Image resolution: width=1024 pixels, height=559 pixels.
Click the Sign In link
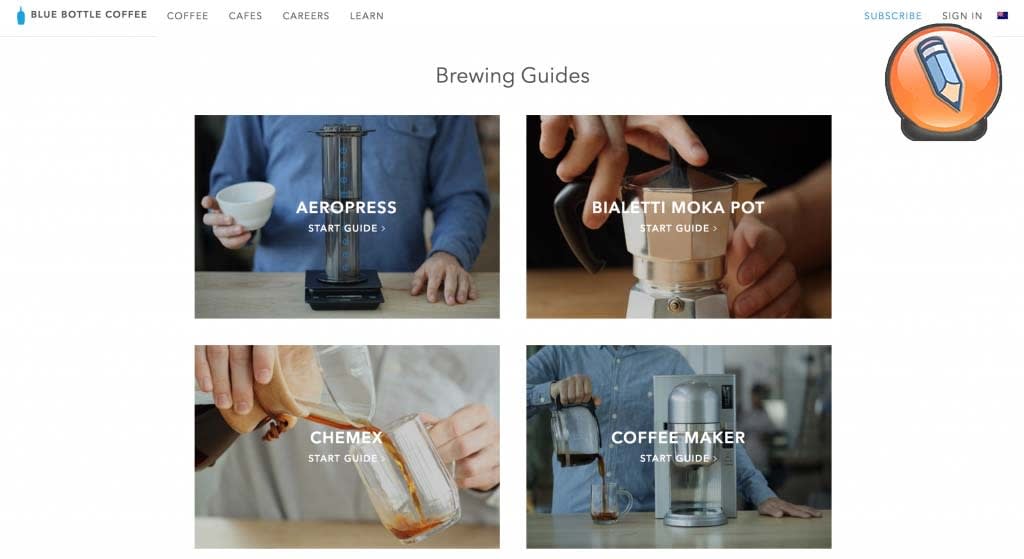coord(962,16)
